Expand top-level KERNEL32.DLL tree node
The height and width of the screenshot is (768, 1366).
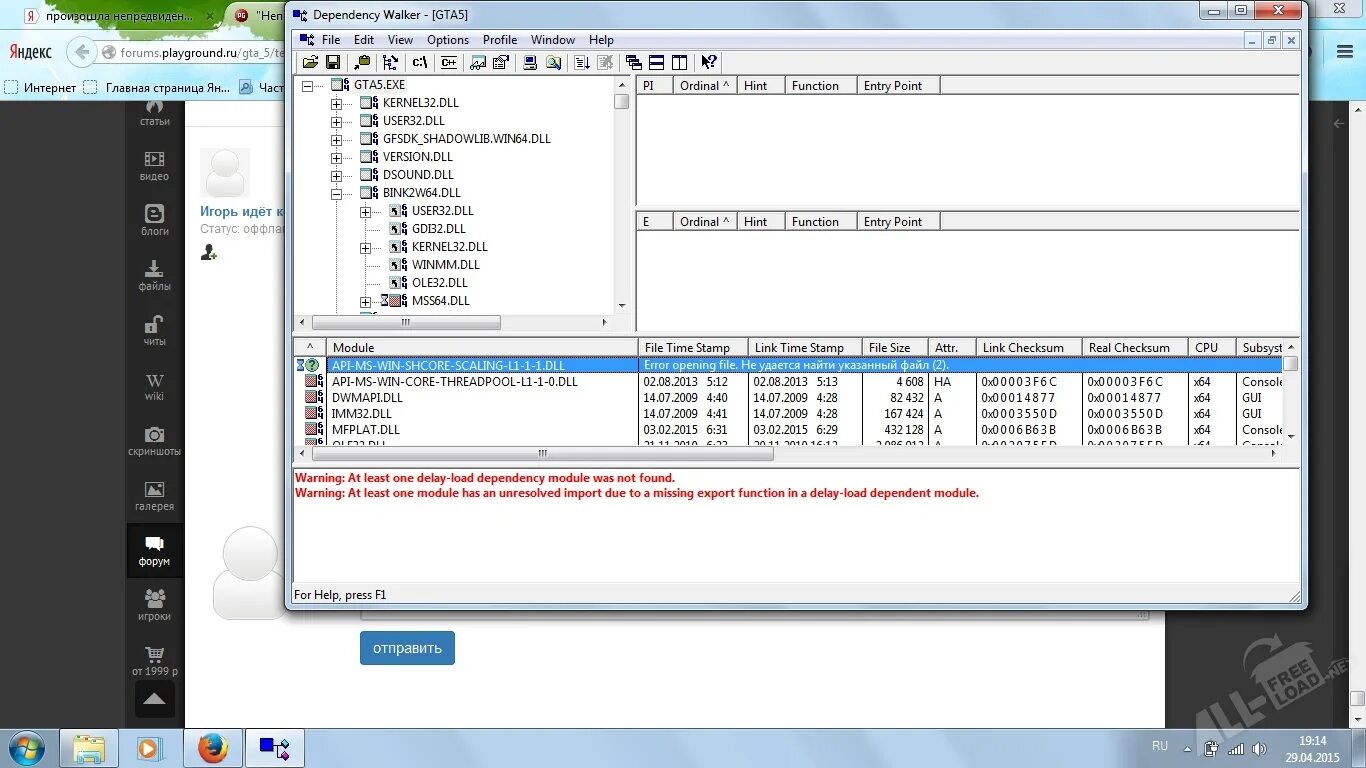[x=336, y=104]
